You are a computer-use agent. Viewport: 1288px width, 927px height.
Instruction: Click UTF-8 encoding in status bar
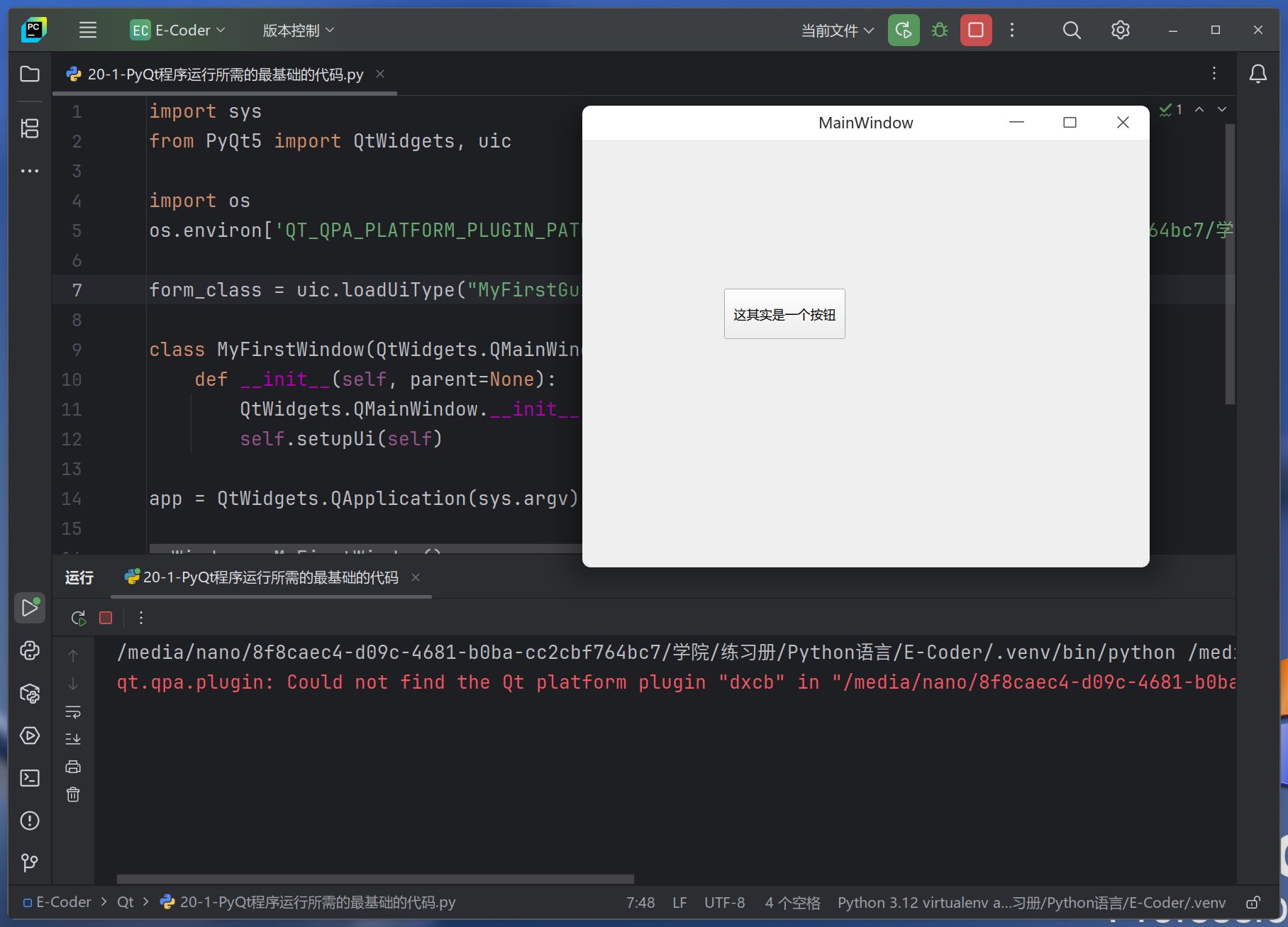724,902
